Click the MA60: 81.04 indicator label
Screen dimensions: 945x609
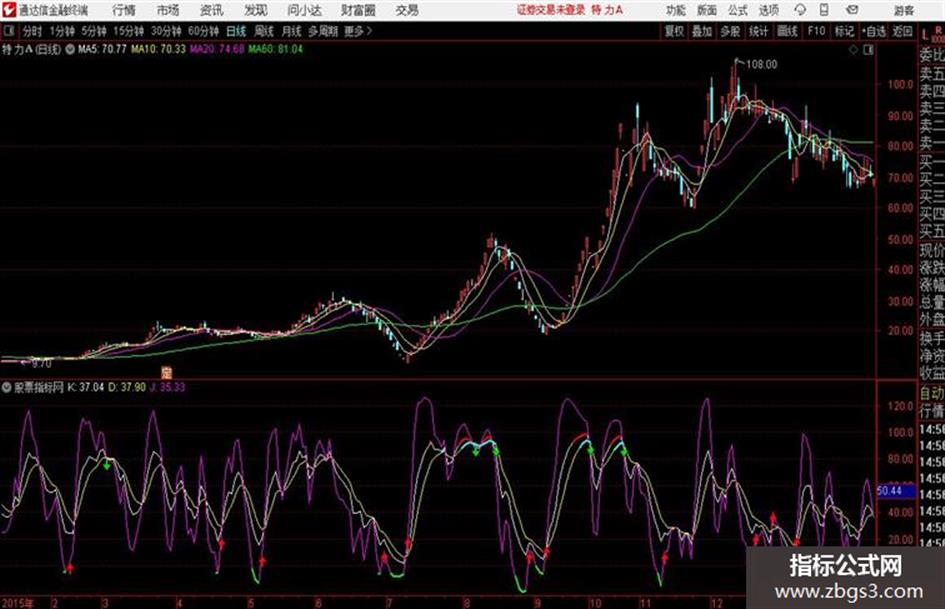click(275, 49)
